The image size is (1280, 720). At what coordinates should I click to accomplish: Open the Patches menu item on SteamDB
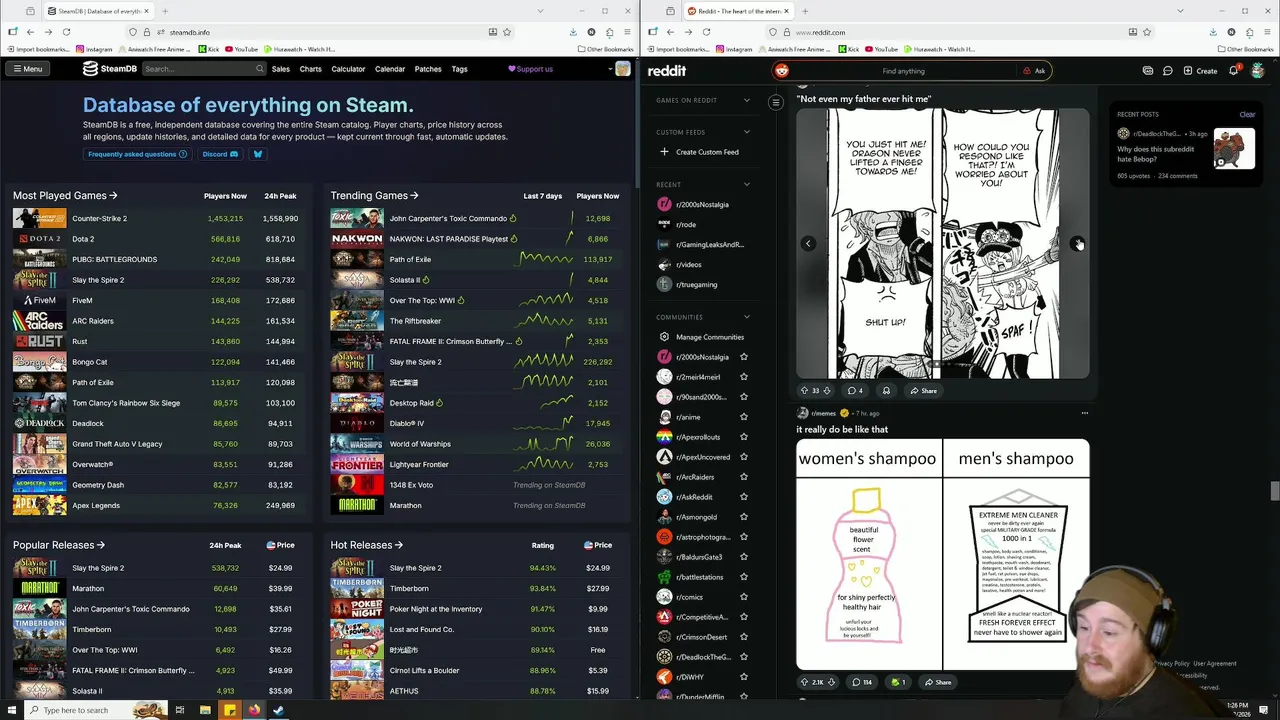[428, 69]
